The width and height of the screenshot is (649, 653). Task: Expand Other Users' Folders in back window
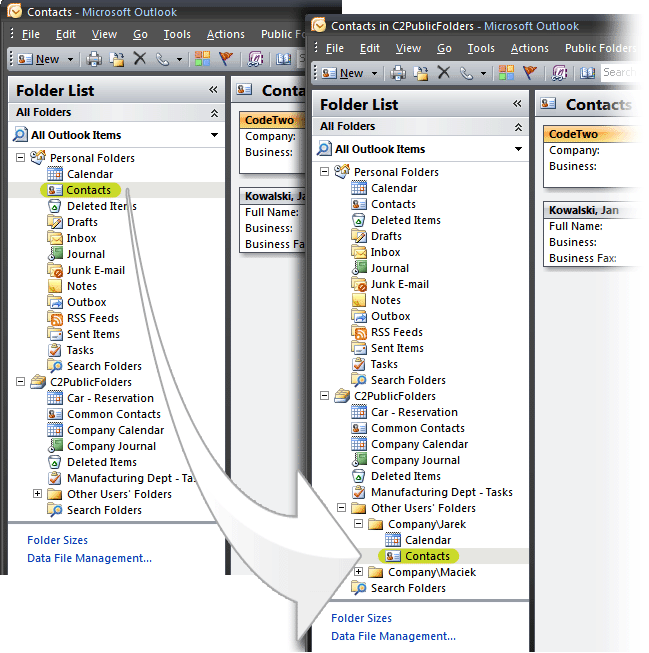point(37,493)
